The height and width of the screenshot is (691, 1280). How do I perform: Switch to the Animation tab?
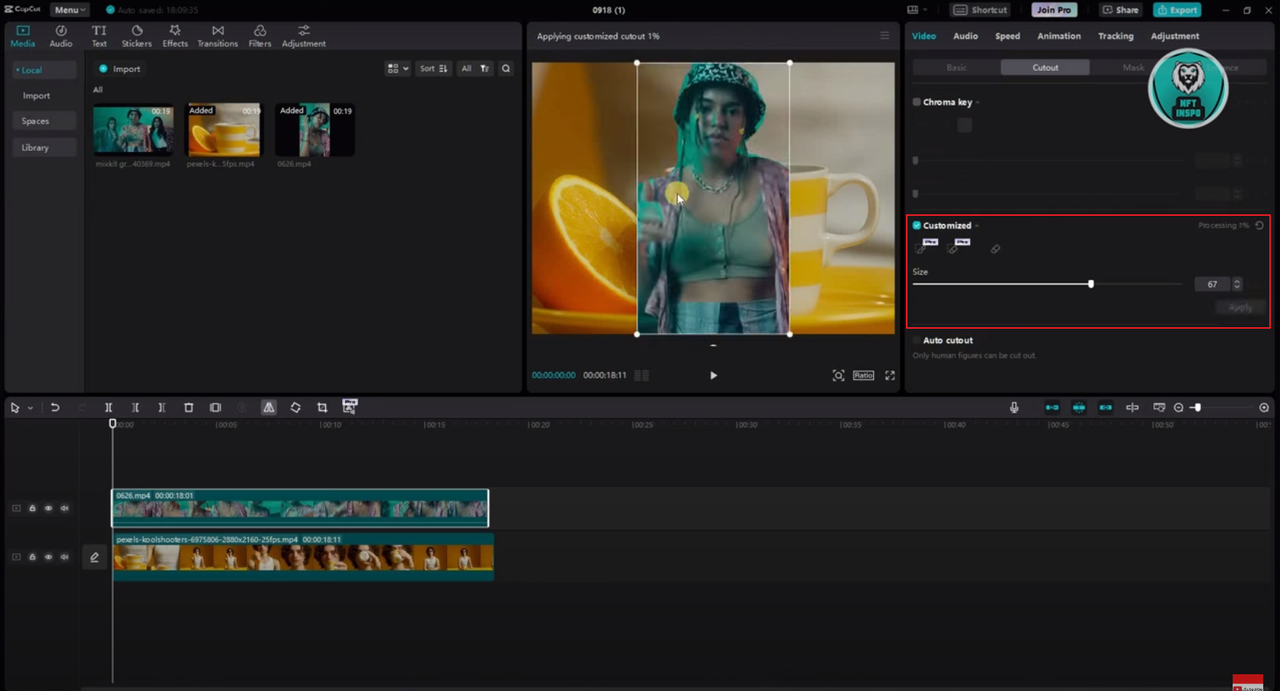point(1058,36)
